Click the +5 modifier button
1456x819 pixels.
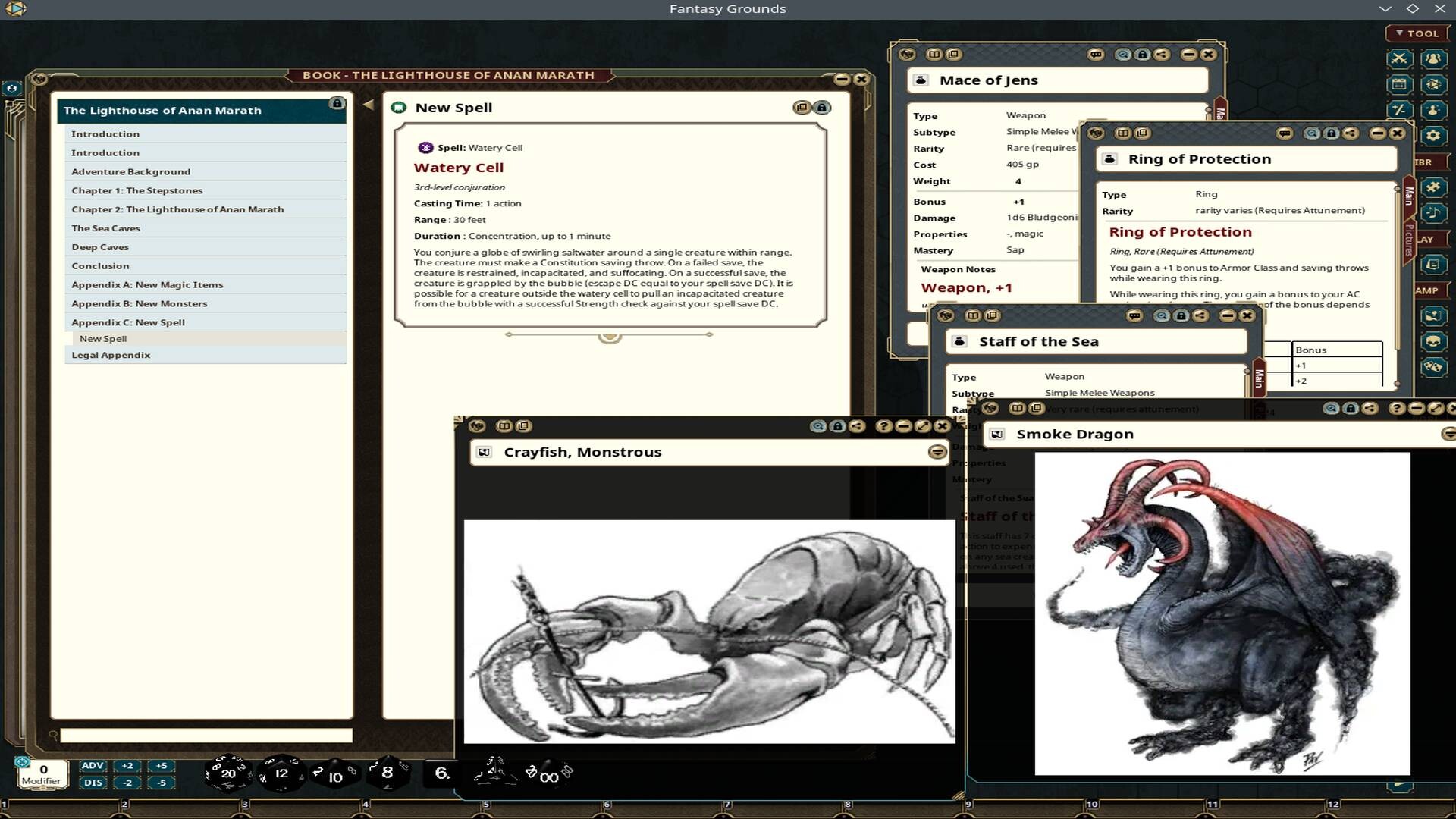(x=160, y=766)
